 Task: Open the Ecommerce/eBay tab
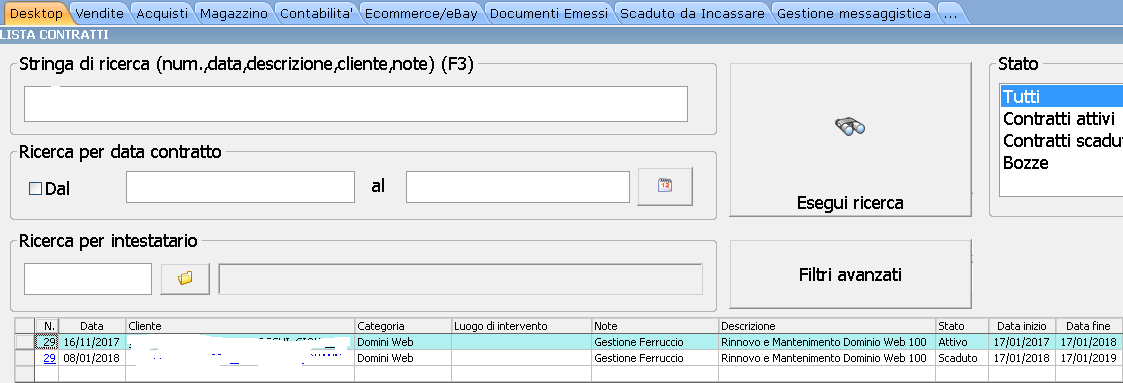click(x=421, y=13)
